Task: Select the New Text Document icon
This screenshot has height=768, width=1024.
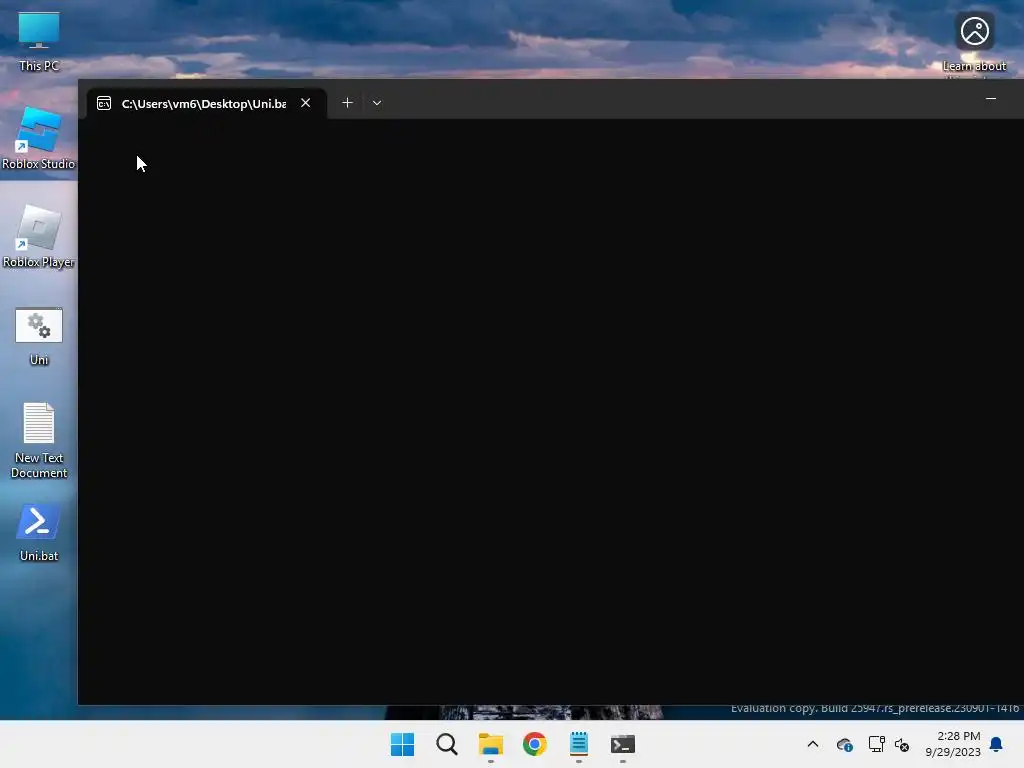Action: (x=39, y=440)
